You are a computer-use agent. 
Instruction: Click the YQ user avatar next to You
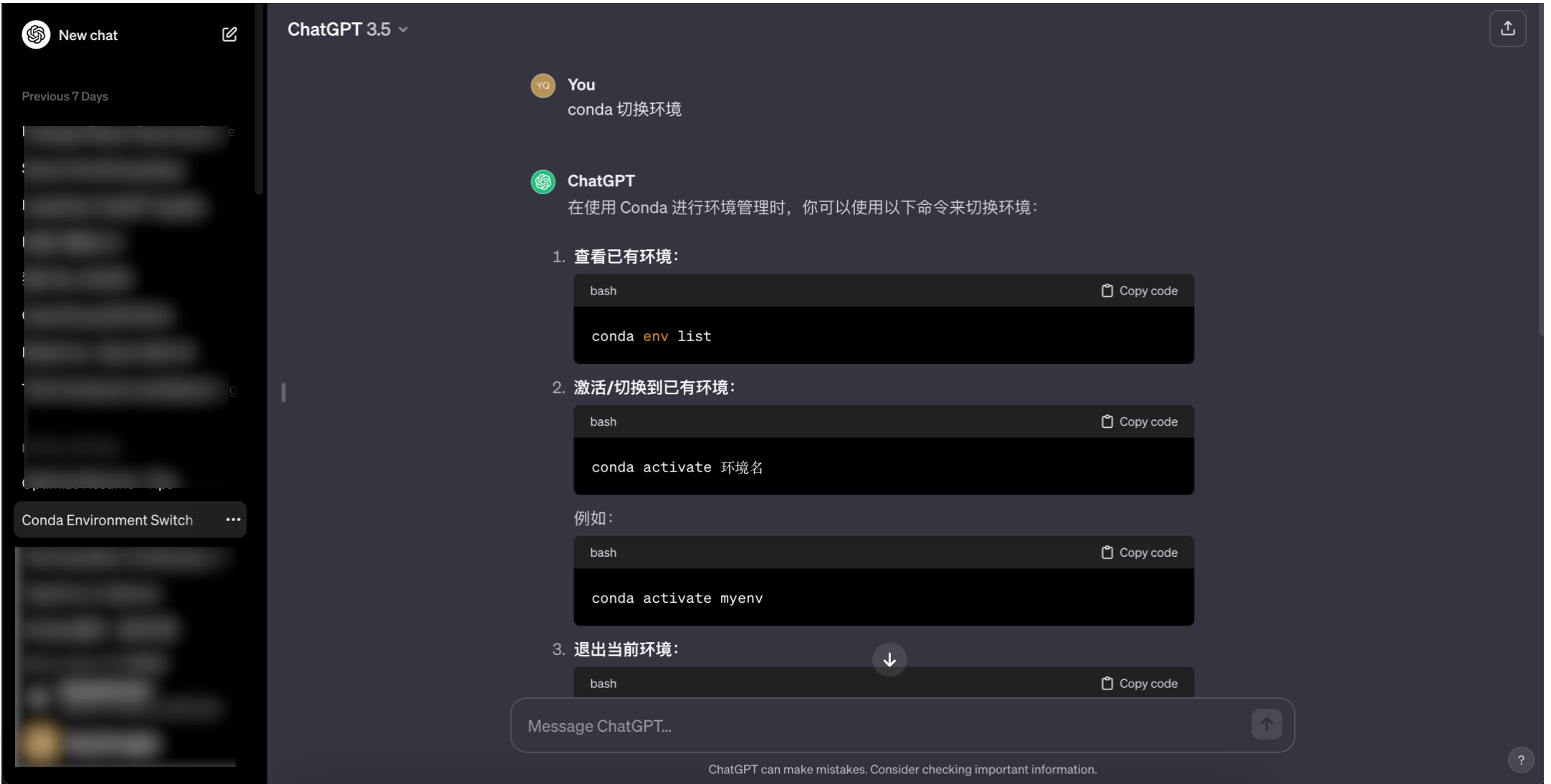click(543, 85)
